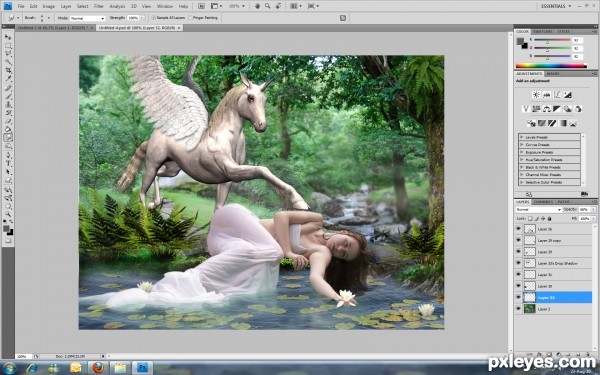Select the Move tool
This screenshot has width=600, height=375.
coord(8,37)
